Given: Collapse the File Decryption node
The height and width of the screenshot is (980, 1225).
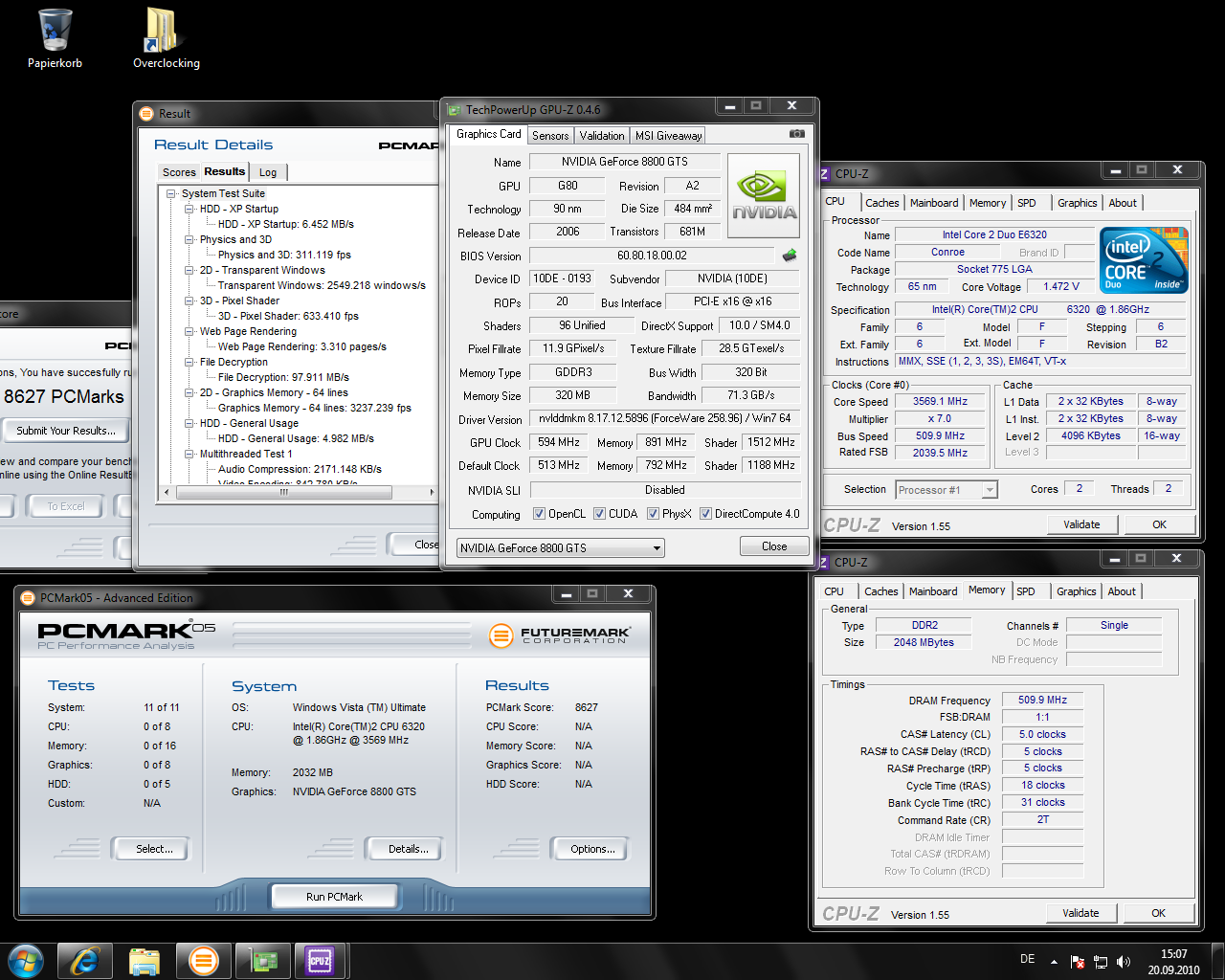Looking at the screenshot, I should [189, 362].
